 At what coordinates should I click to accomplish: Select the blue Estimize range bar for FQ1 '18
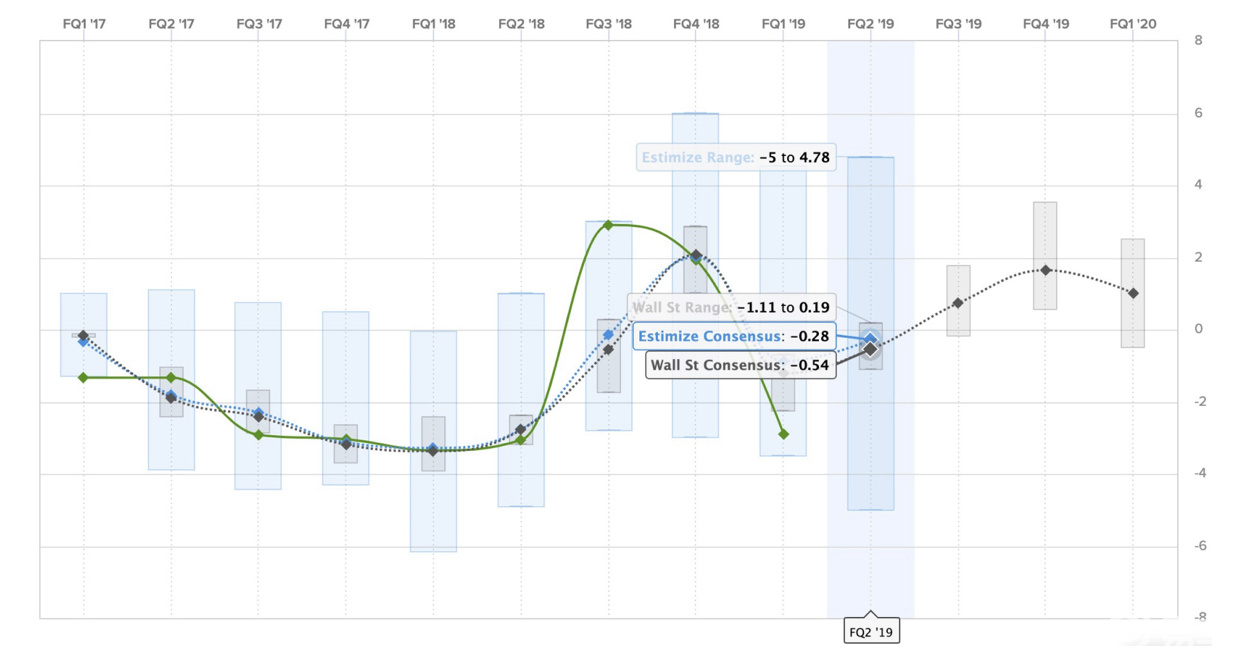coord(433,500)
